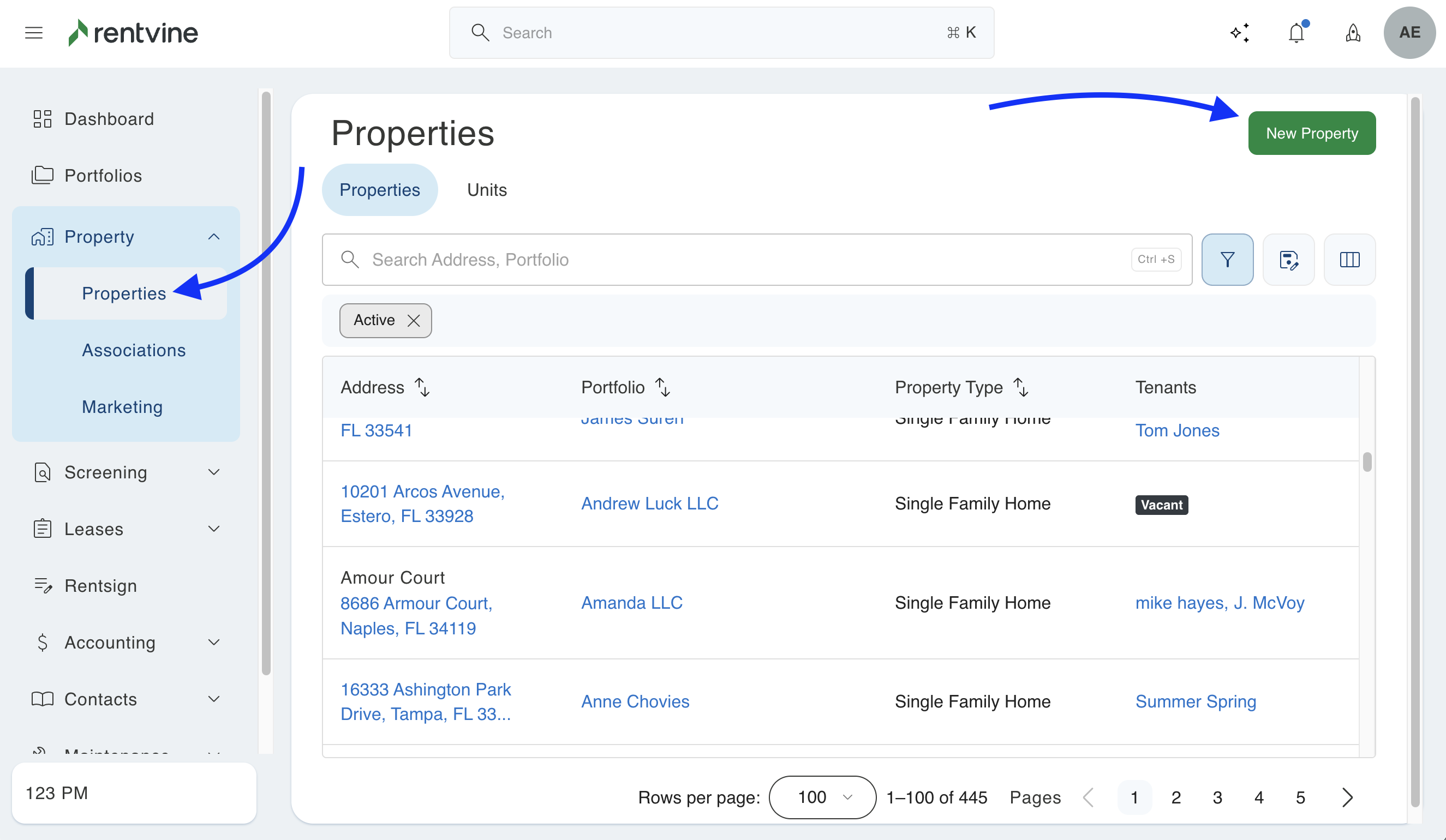The width and height of the screenshot is (1446, 840).
Task: Open the filter funnel button
Action: coord(1227,259)
